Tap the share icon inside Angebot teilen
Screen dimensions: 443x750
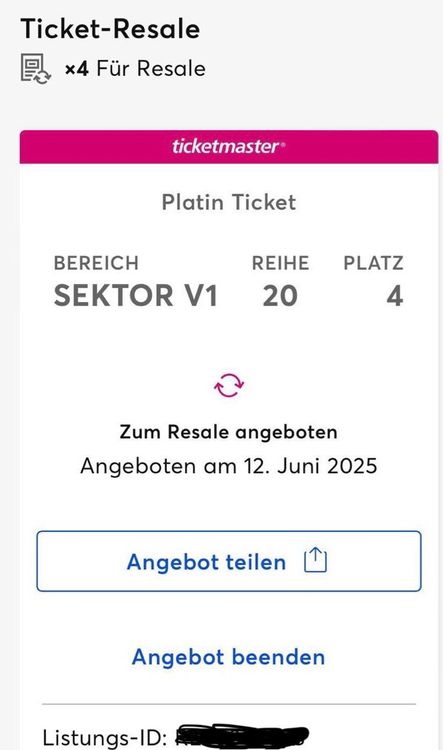point(316,561)
